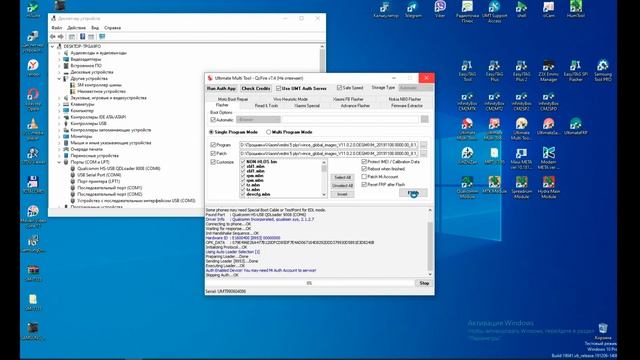Toggle the Use UMT Auth Server checkbox
The width and height of the screenshot is (640, 360).
[278, 88]
